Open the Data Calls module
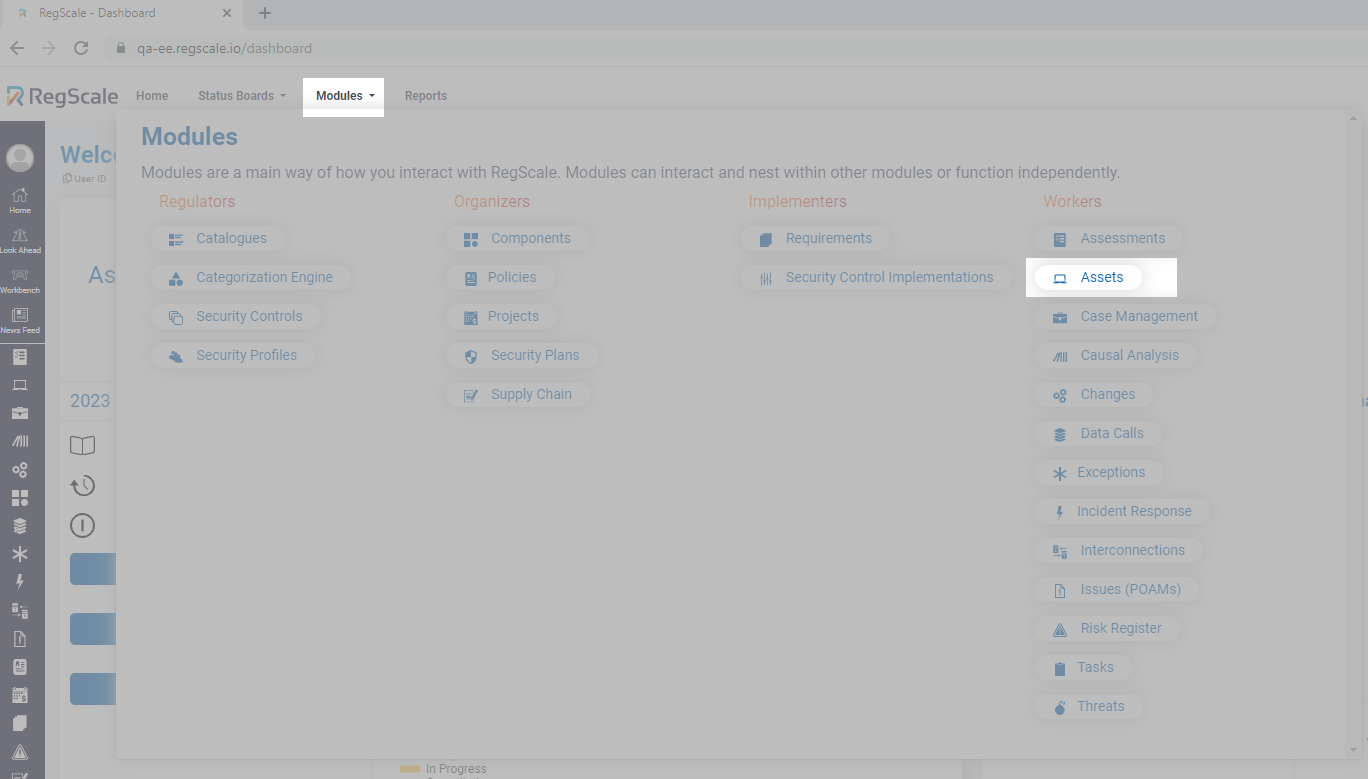This screenshot has height=779, width=1368. click(1099, 434)
